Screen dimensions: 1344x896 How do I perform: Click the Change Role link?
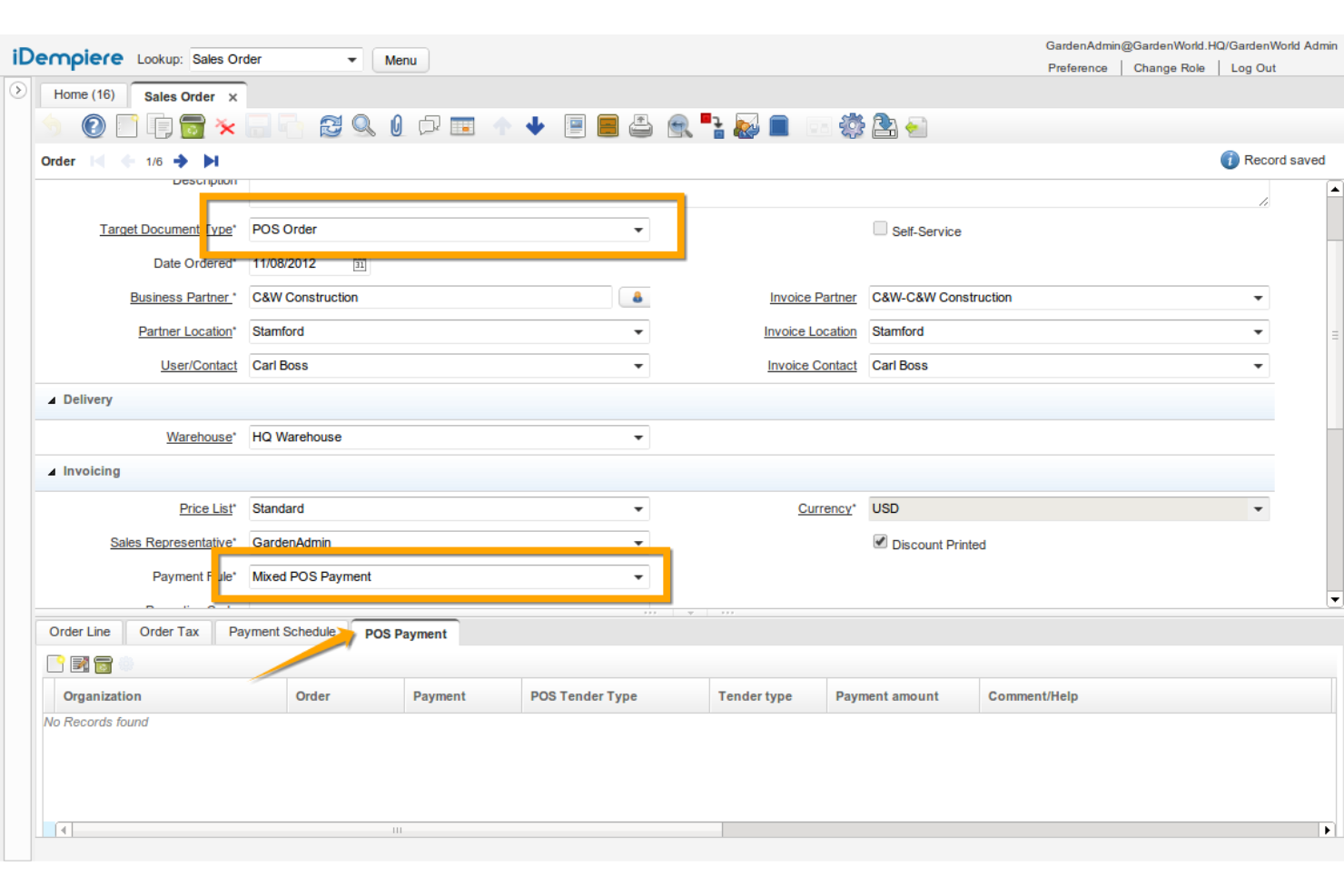[x=1169, y=68]
